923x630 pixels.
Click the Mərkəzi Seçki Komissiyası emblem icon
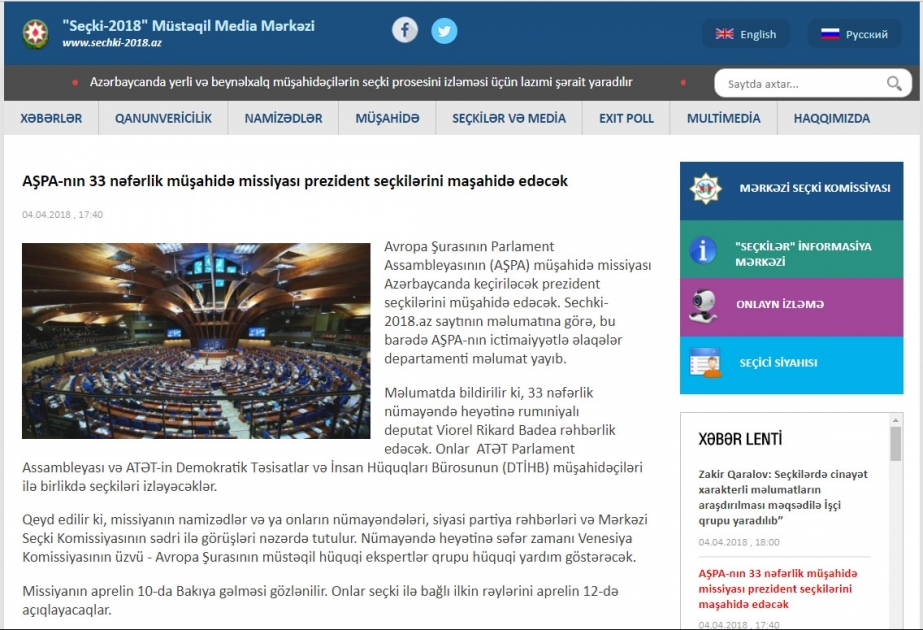pos(705,189)
